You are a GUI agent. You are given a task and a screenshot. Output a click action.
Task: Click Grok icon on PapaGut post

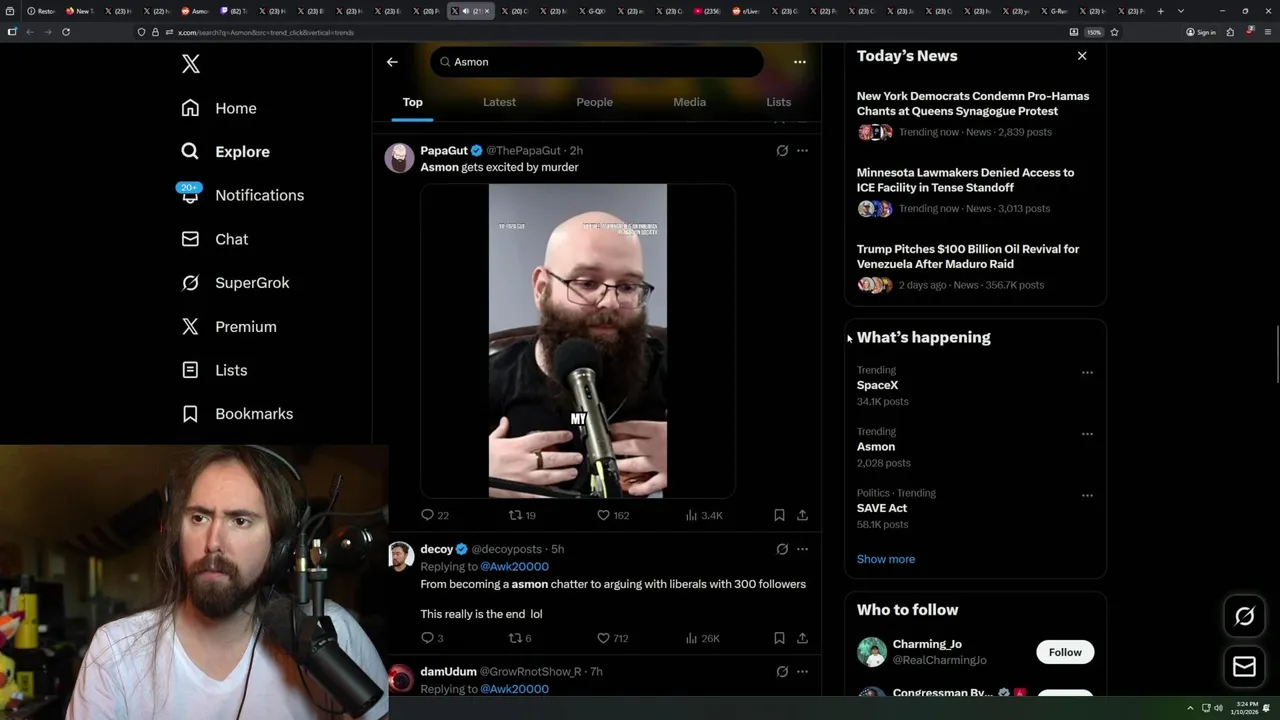pyautogui.click(x=782, y=151)
